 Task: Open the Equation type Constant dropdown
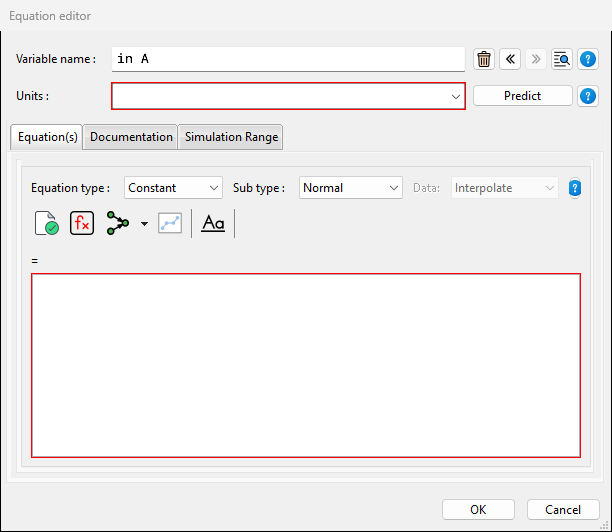[x=173, y=188]
